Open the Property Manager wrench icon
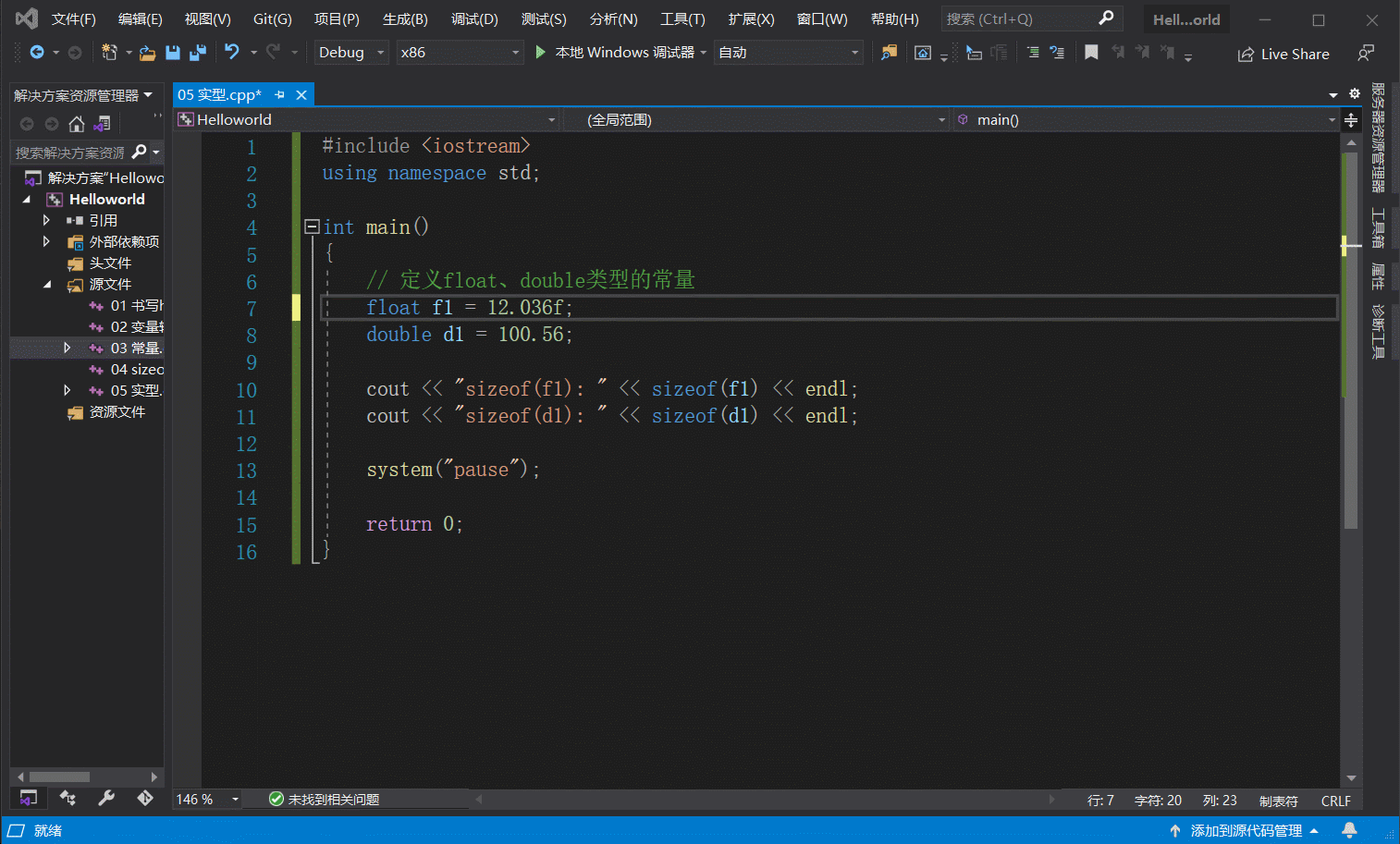The height and width of the screenshot is (844, 1400). (106, 798)
